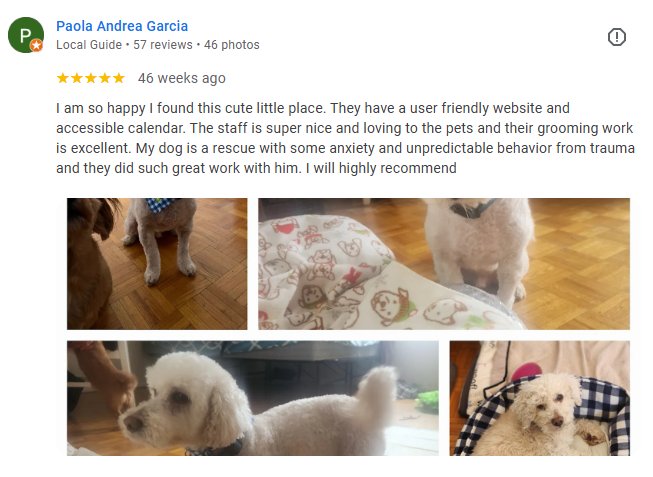This screenshot has height=477, width=653.
Task: Click the 46 photos text
Action: pyautogui.click(x=232, y=45)
